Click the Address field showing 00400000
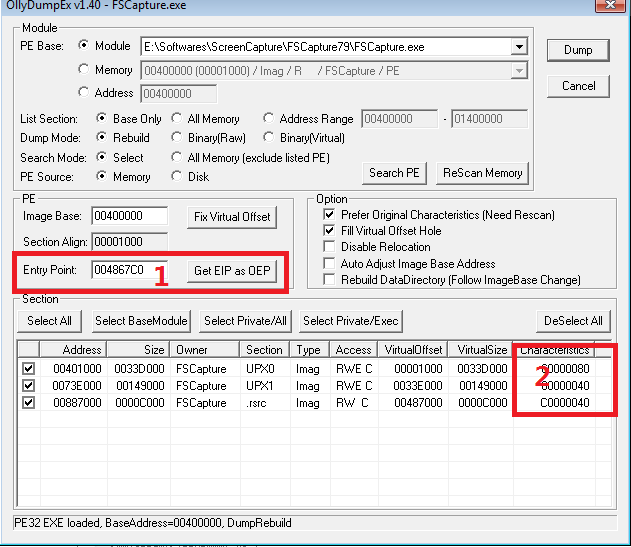The width and height of the screenshot is (631, 547). pyautogui.click(x=179, y=94)
